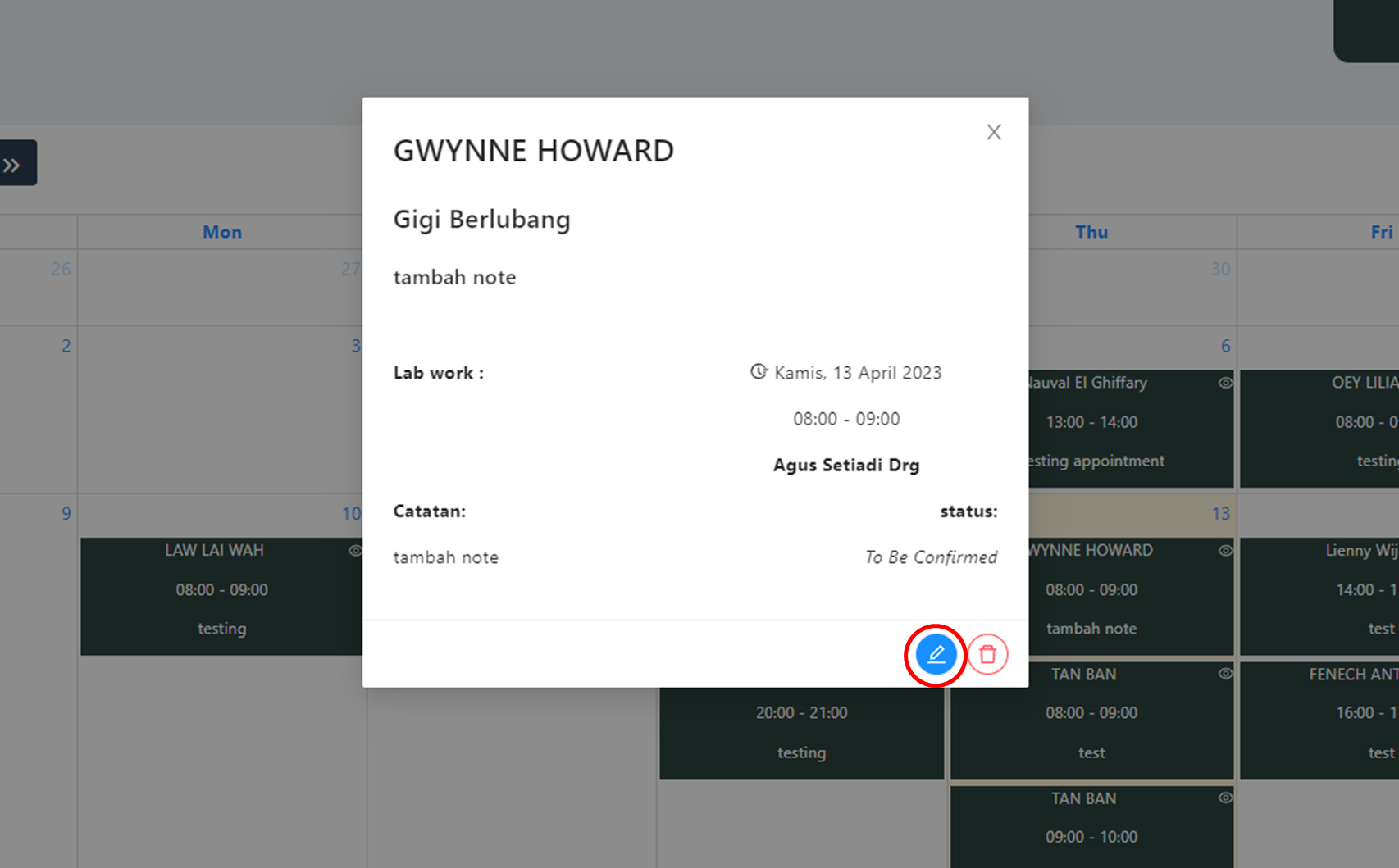Click the Gigi Berlubang treatment title
The image size is (1399, 868).
pyautogui.click(x=482, y=220)
